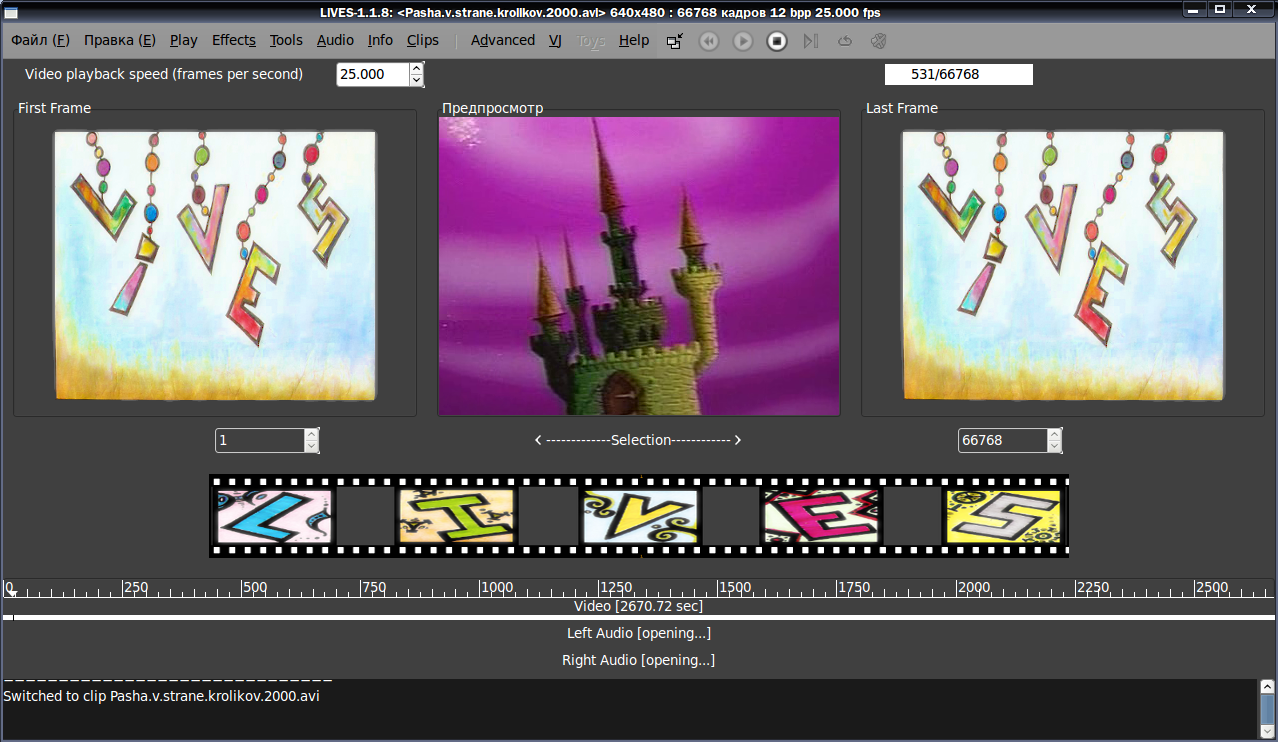Click the separate window (detach) toolbar icon
The height and width of the screenshot is (742, 1278).
(675, 41)
